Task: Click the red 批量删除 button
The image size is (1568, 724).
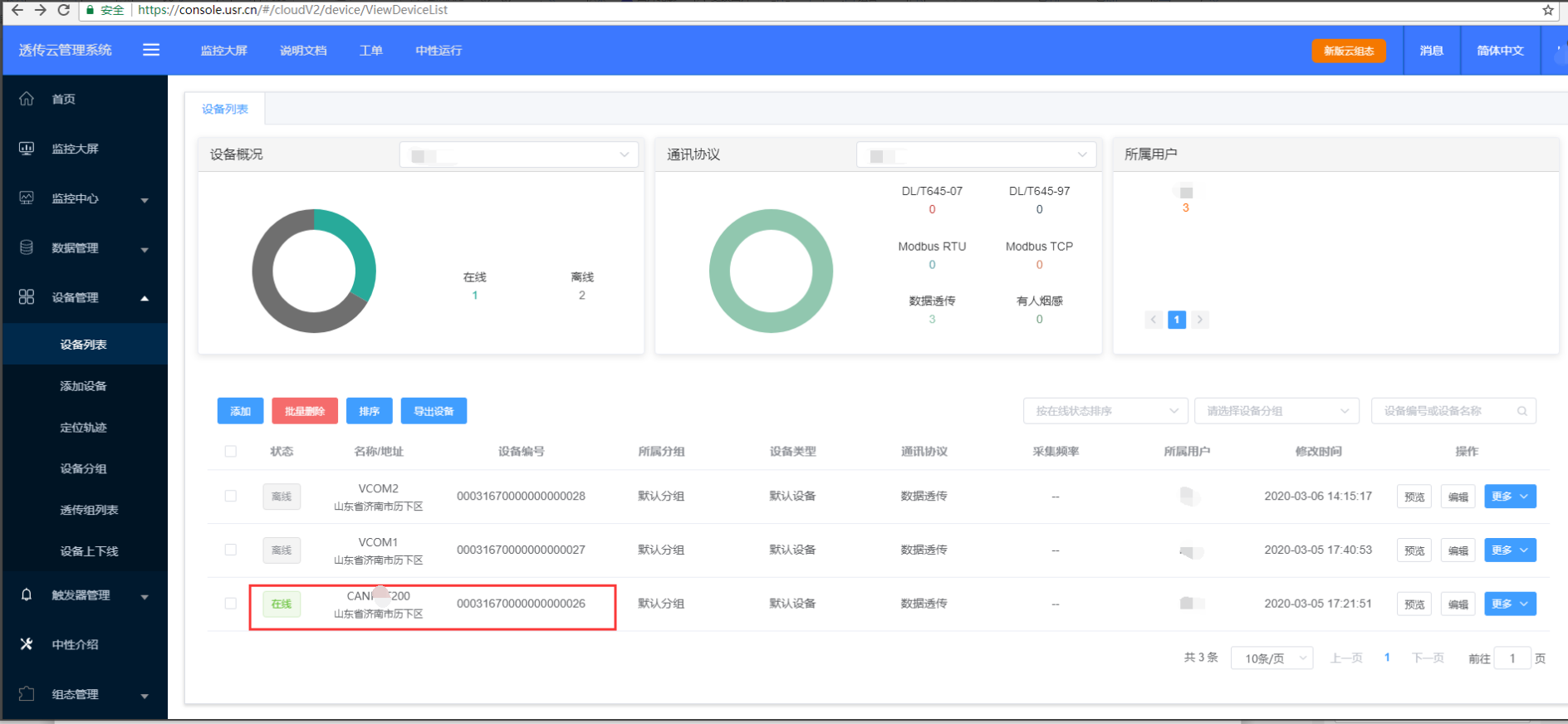Action: pyautogui.click(x=305, y=411)
